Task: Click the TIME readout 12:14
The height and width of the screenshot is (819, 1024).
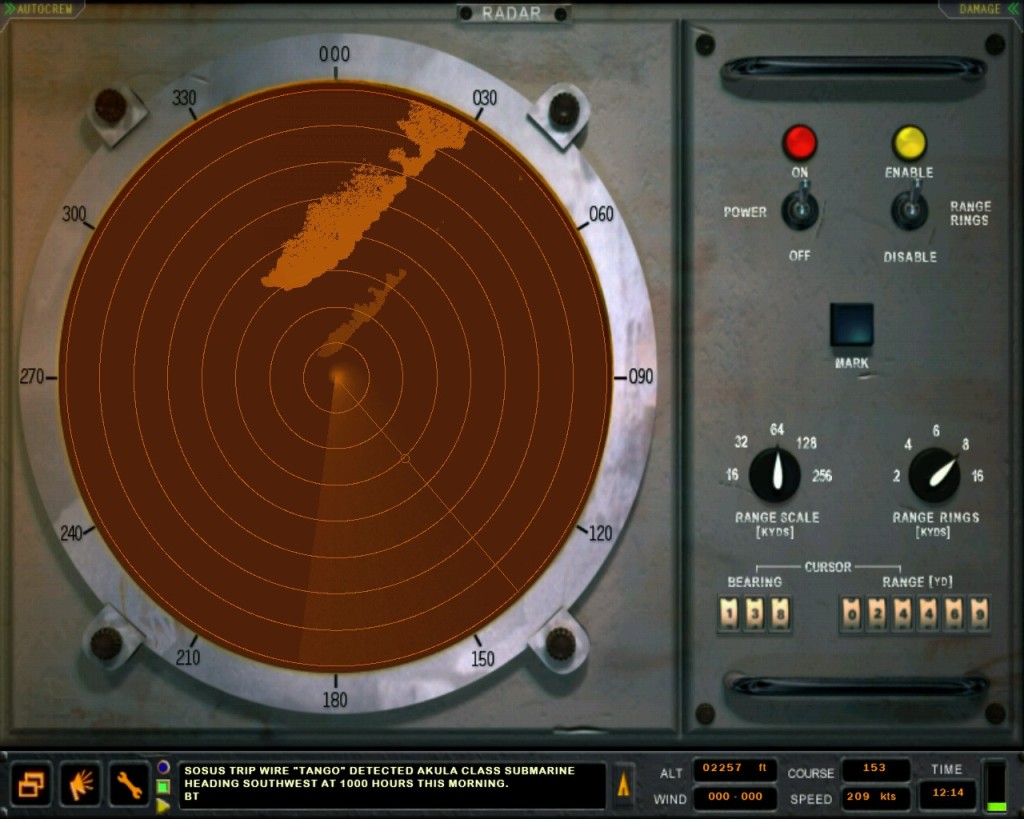Action: click(x=948, y=793)
